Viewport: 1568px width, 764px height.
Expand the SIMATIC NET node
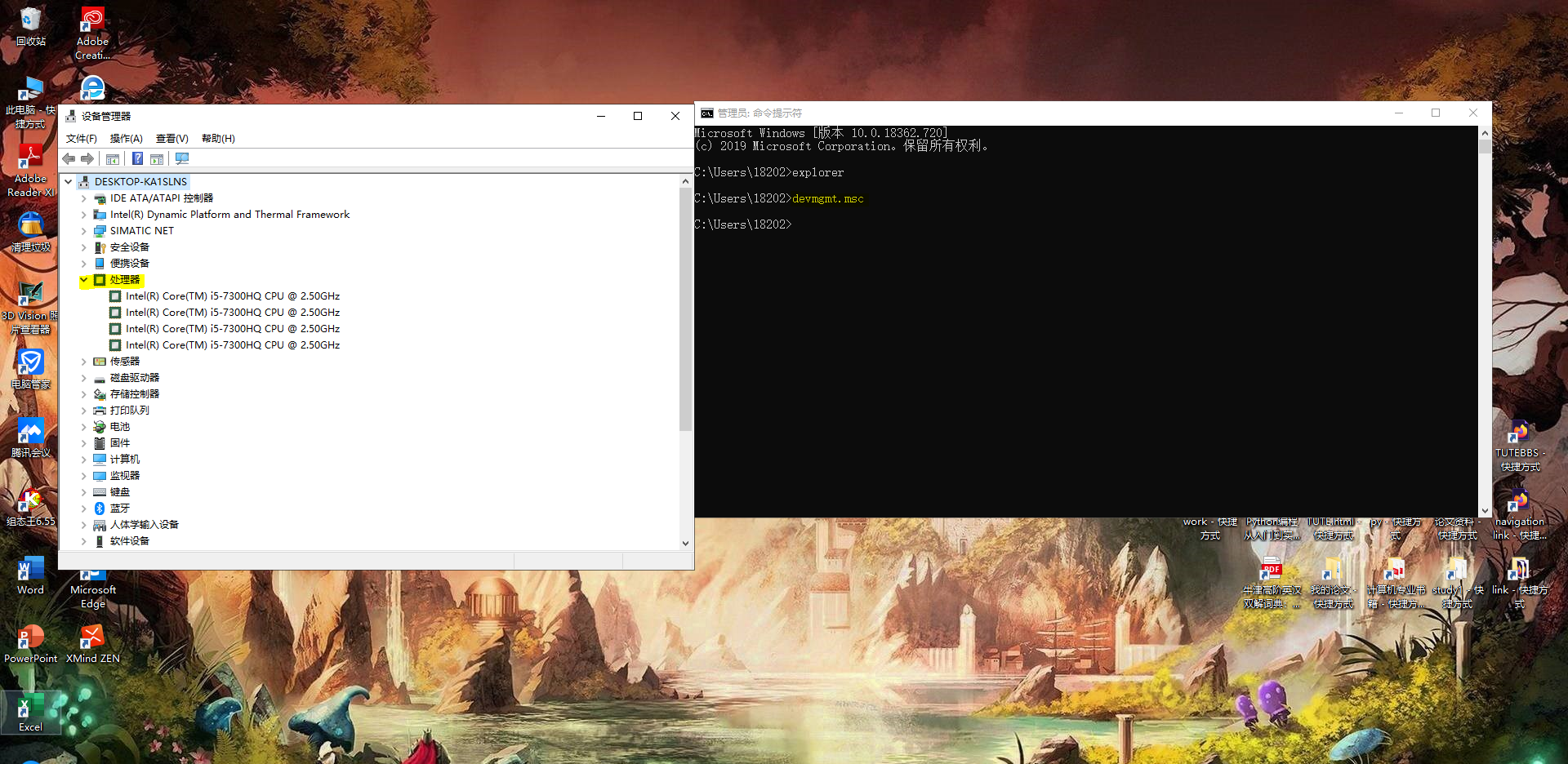click(83, 231)
